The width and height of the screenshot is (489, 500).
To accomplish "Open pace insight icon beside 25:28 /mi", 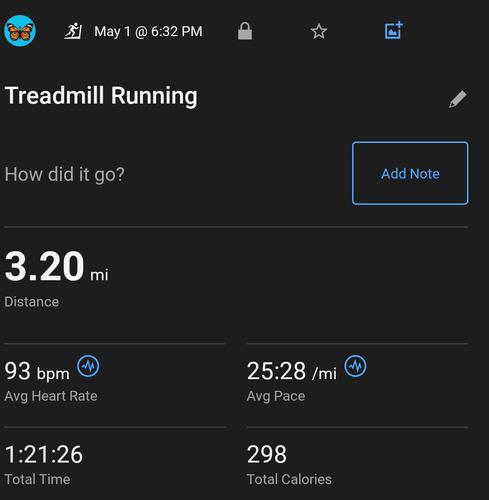I will (x=355, y=366).
